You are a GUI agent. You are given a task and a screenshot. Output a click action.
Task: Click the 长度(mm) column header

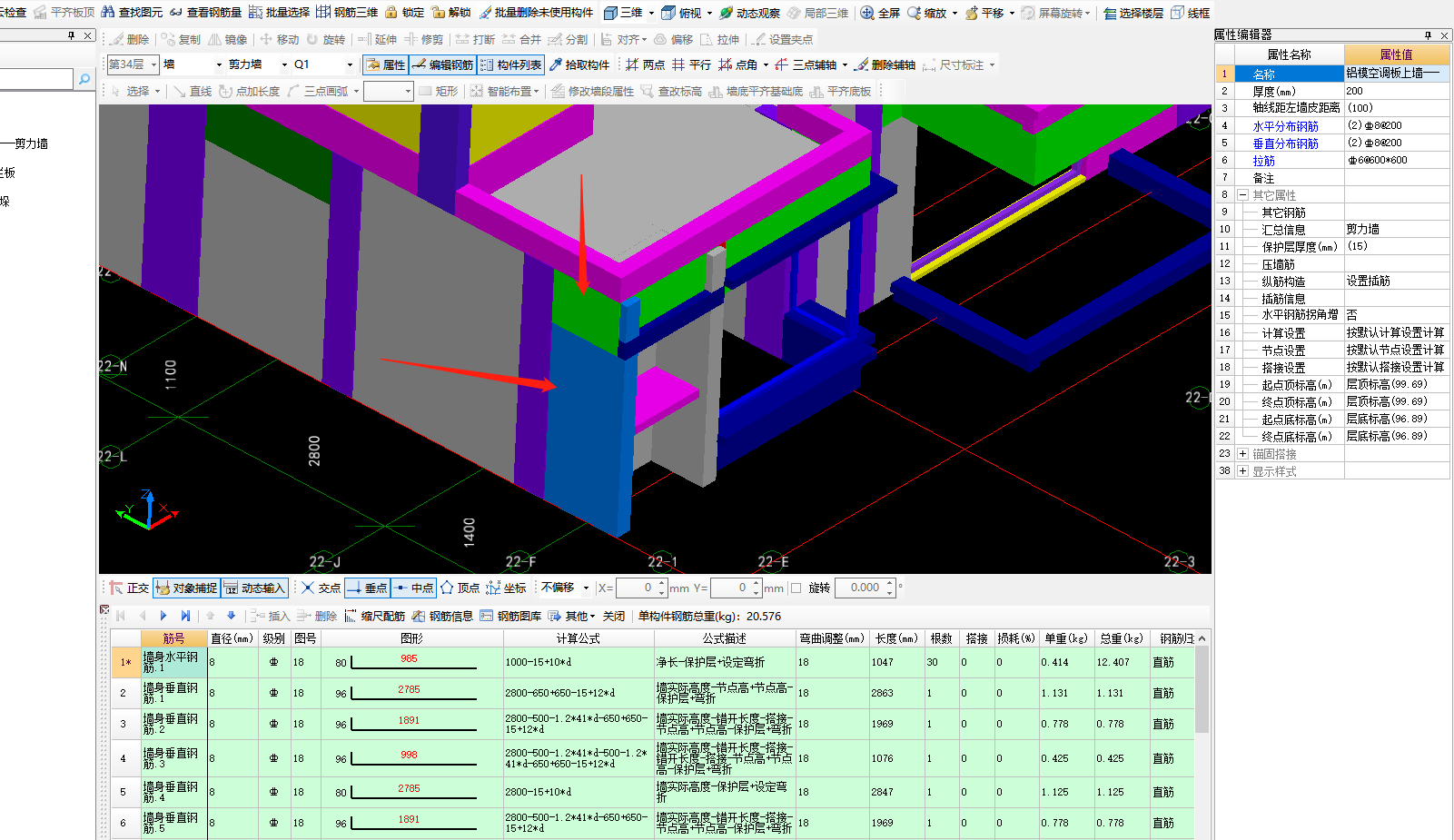click(x=897, y=638)
